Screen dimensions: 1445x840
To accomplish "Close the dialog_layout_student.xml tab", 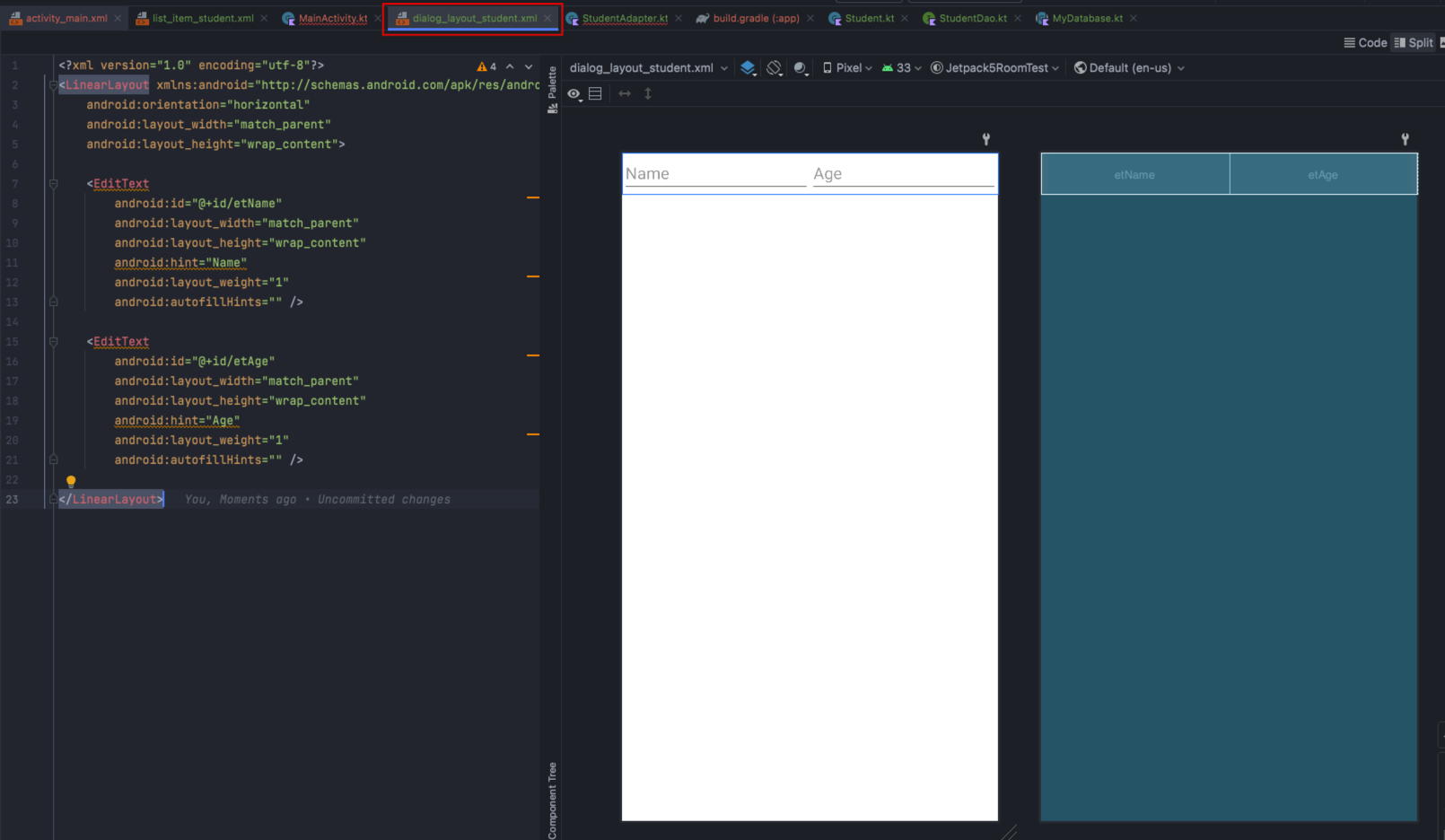I will (x=547, y=18).
